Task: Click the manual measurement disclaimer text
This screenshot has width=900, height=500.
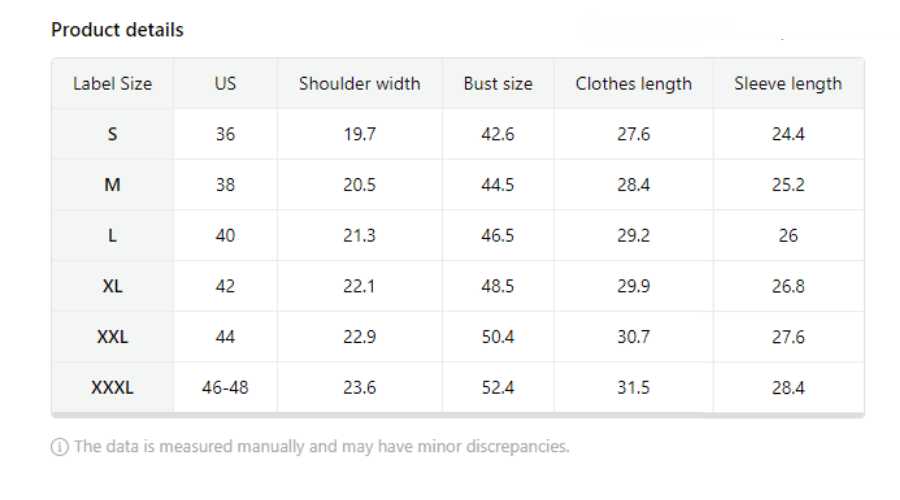Action: pos(321,447)
